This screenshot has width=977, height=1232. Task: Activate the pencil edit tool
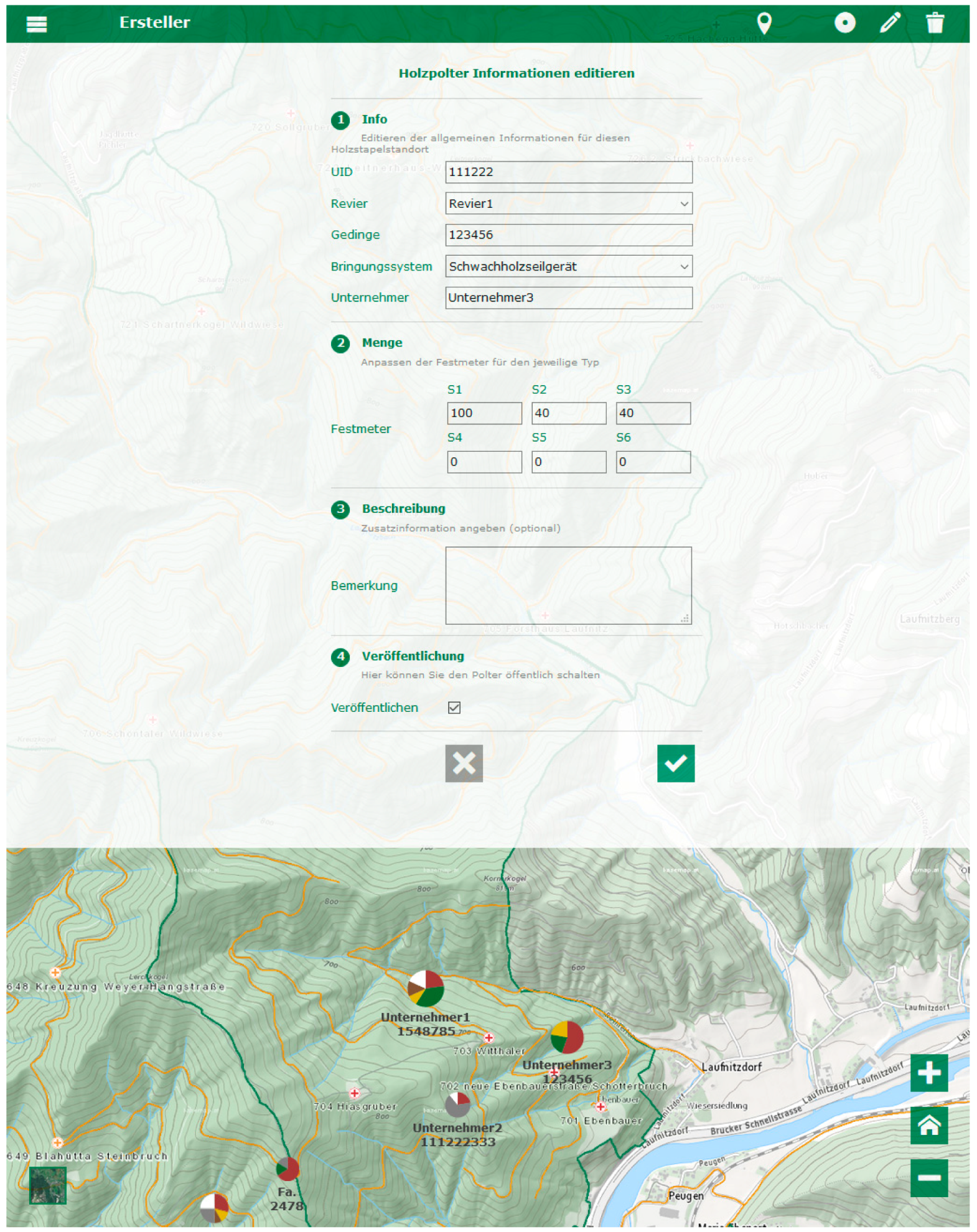pos(890,22)
